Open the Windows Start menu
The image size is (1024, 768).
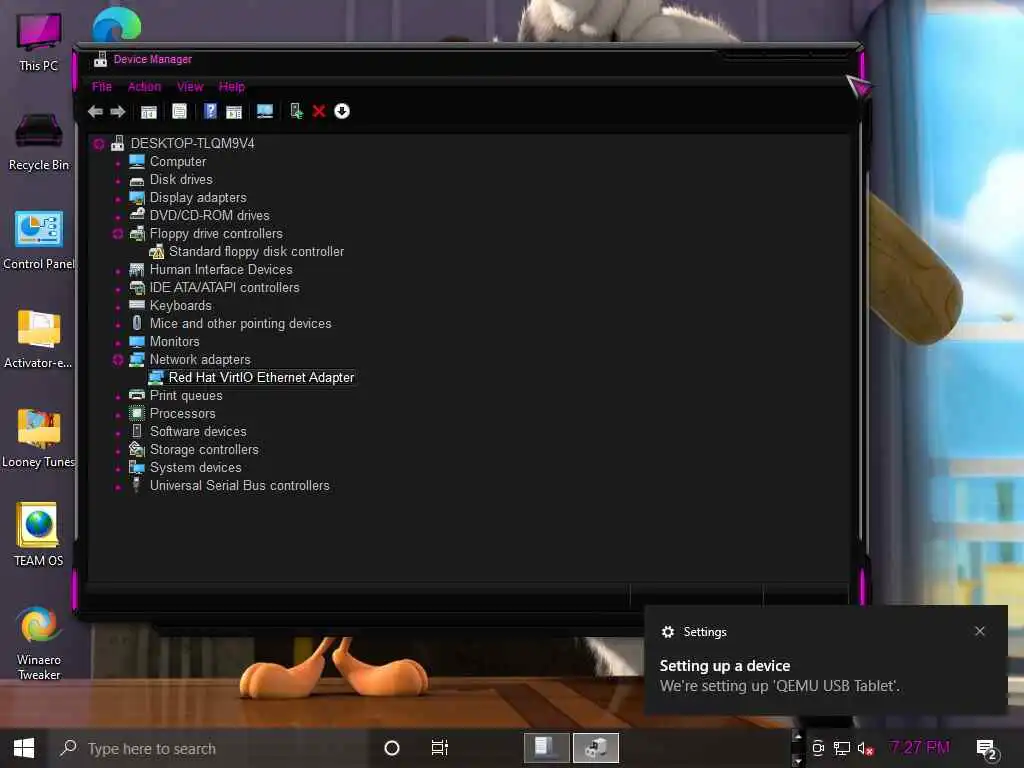point(24,748)
